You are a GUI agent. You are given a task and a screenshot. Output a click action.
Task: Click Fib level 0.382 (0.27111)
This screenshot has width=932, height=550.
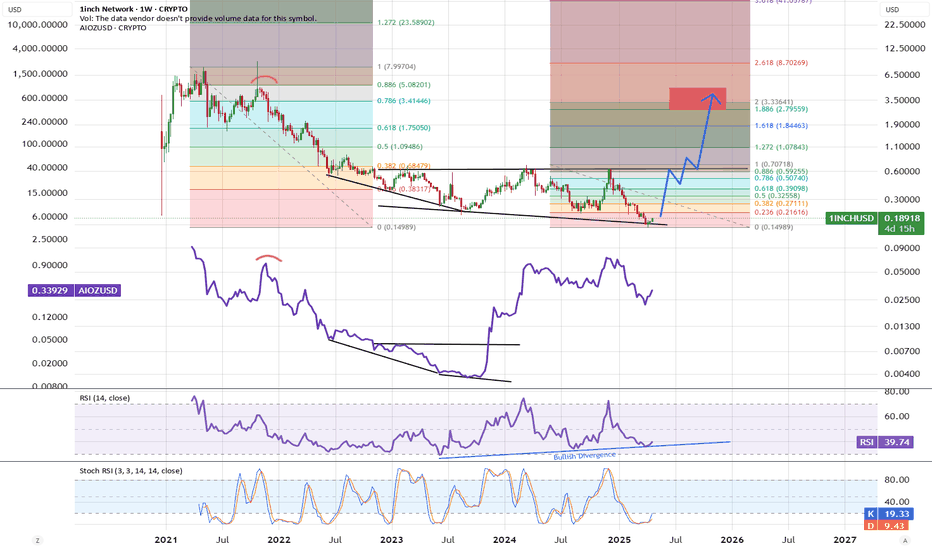coord(781,203)
